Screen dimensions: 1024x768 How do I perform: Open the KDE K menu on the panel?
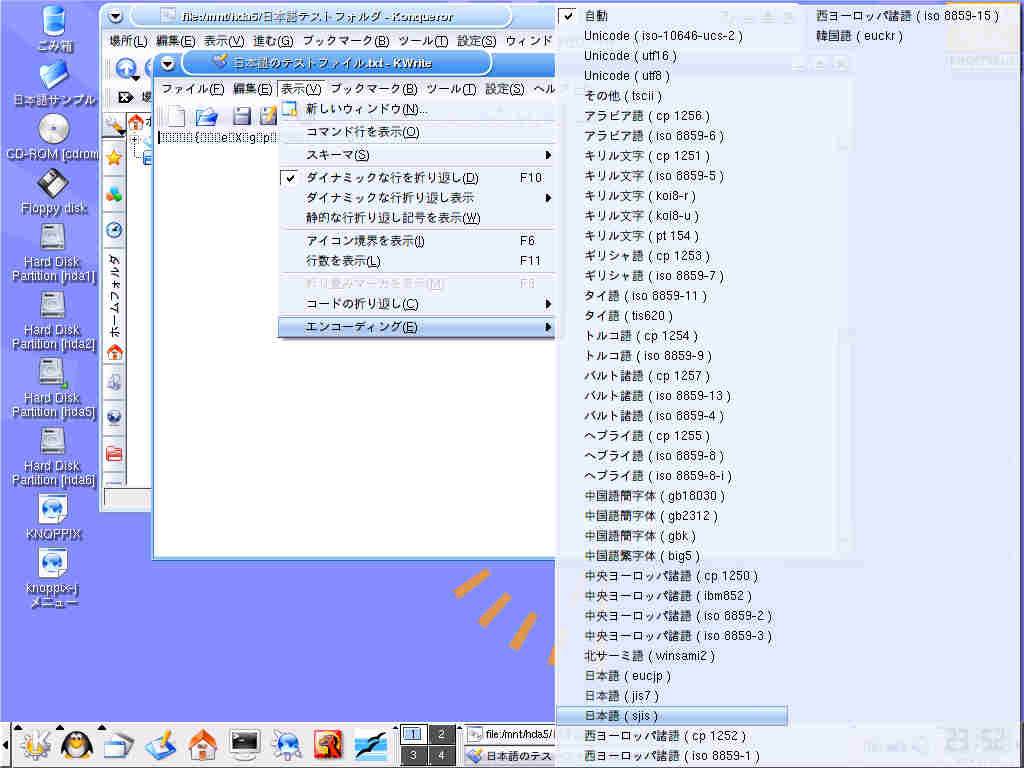click(x=36, y=744)
